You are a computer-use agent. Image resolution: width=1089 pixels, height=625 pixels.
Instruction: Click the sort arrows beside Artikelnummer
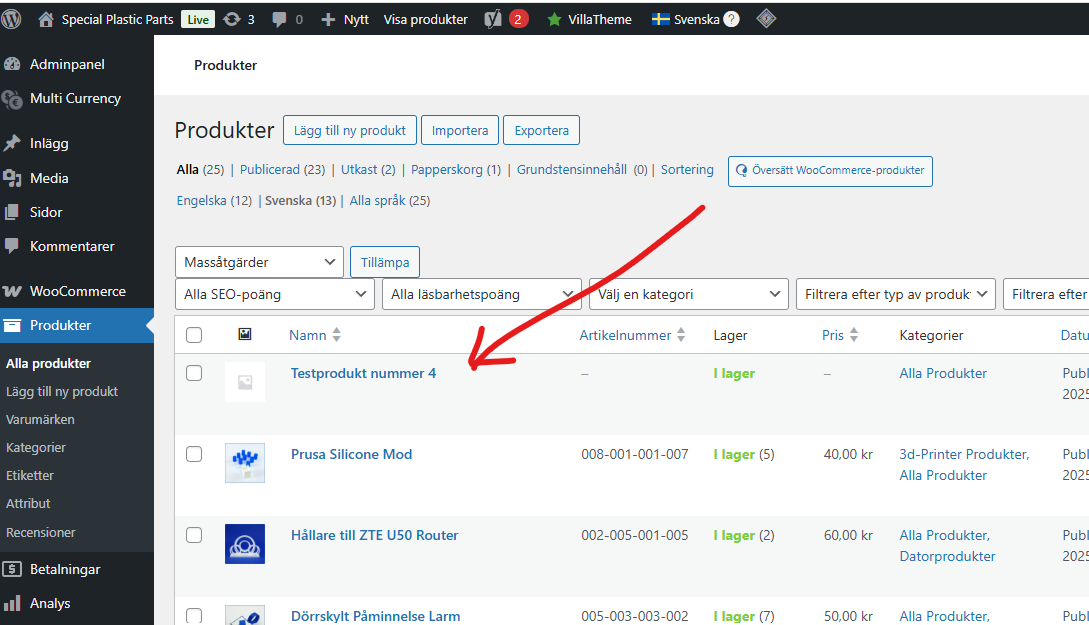tap(681, 335)
